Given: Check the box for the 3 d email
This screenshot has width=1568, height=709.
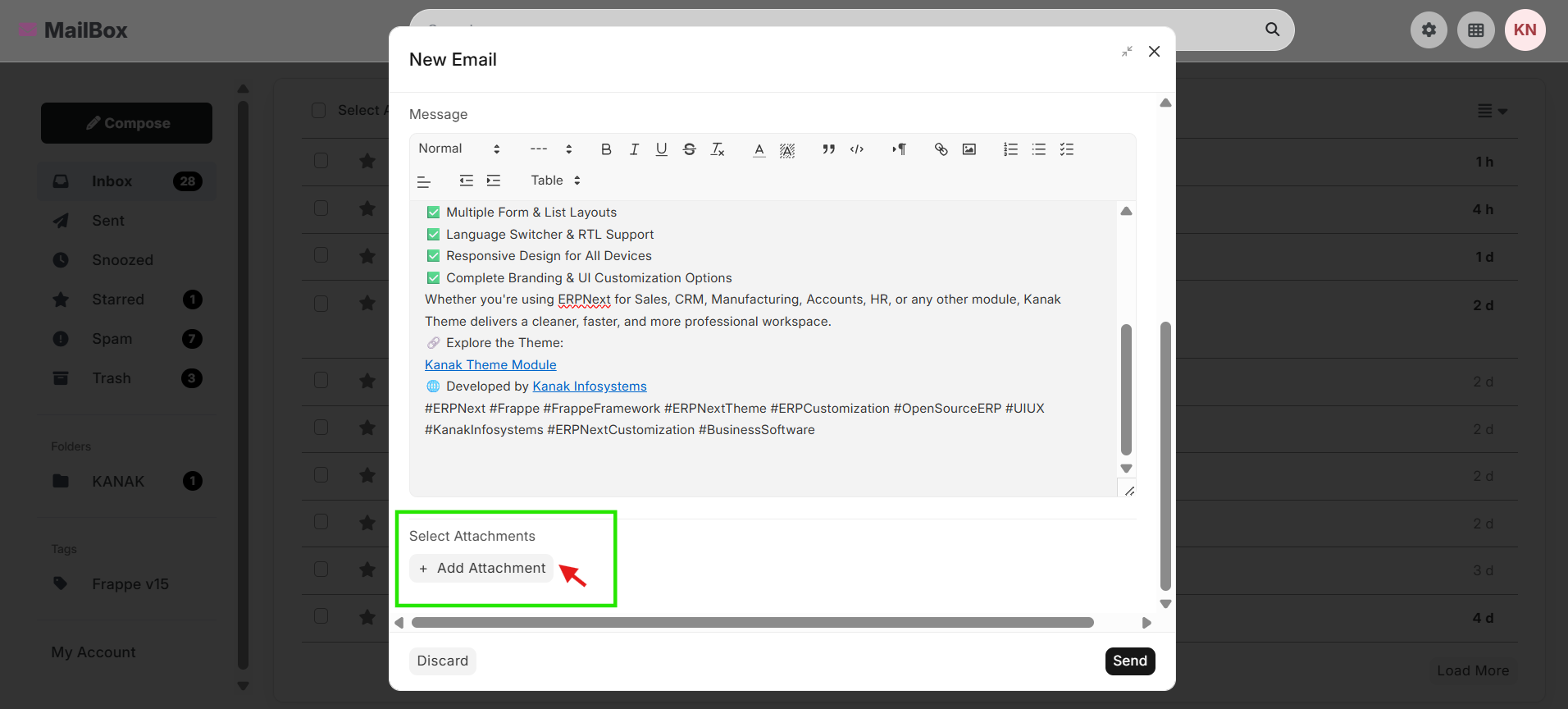Looking at the screenshot, I should [321, 569].
